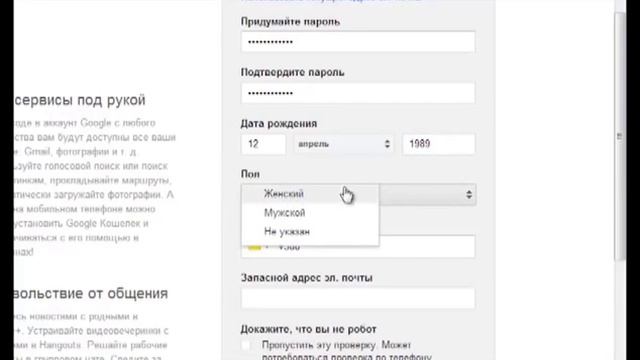
Task: Open the birth month dropdown showing апрель
Action: [344, 144]
